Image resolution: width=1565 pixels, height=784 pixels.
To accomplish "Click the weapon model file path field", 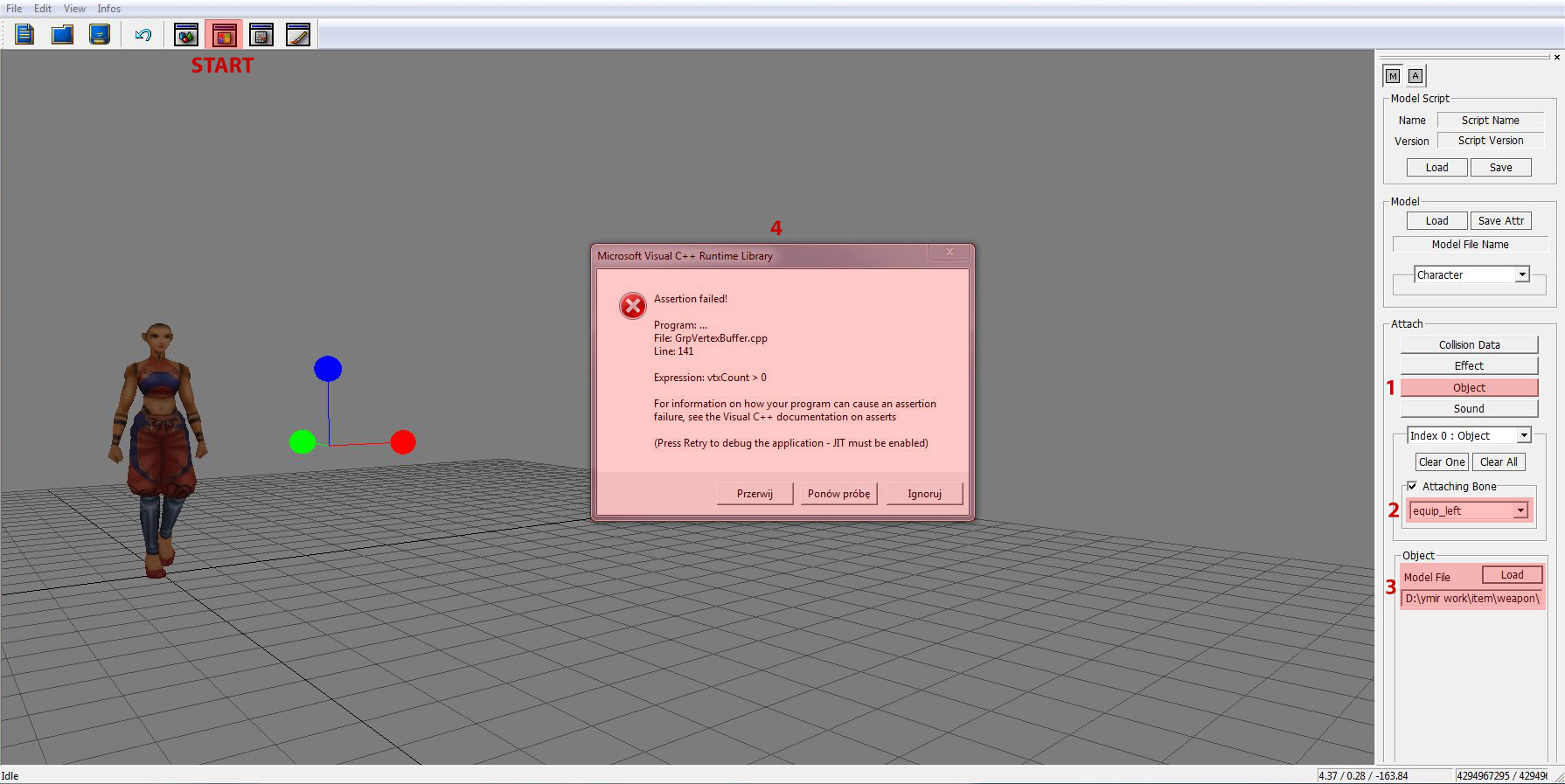I will click(x=1472, y=599).
